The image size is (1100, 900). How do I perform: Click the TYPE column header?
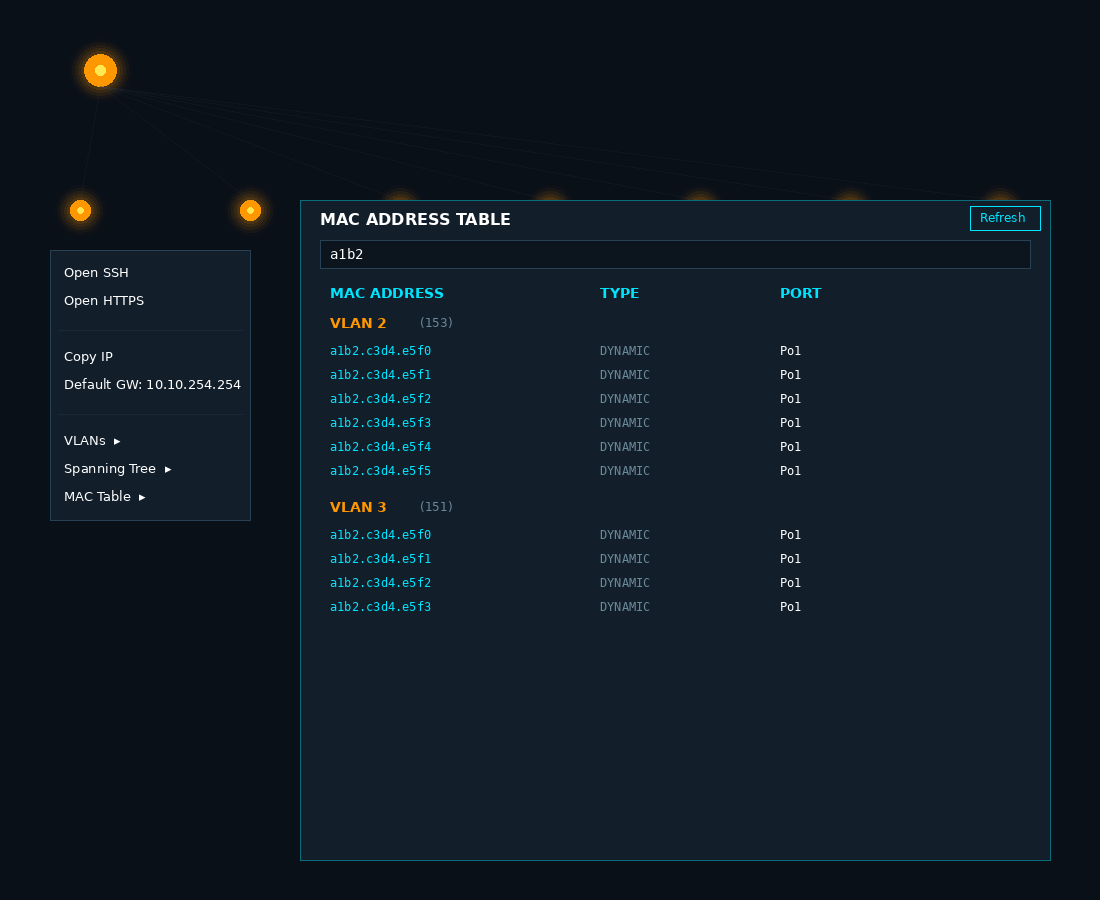click(619, 294)
